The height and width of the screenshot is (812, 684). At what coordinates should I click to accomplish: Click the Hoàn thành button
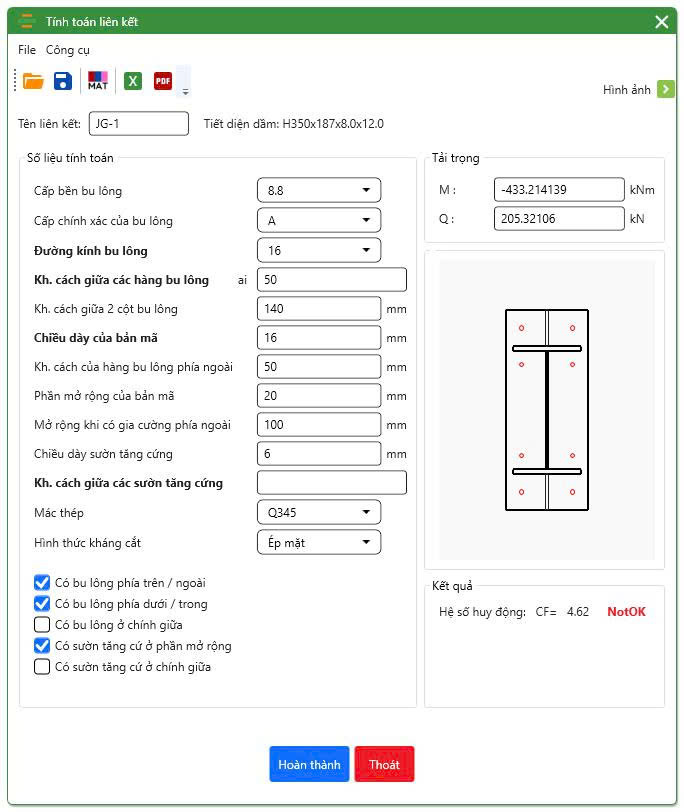[x=309, y=764]
